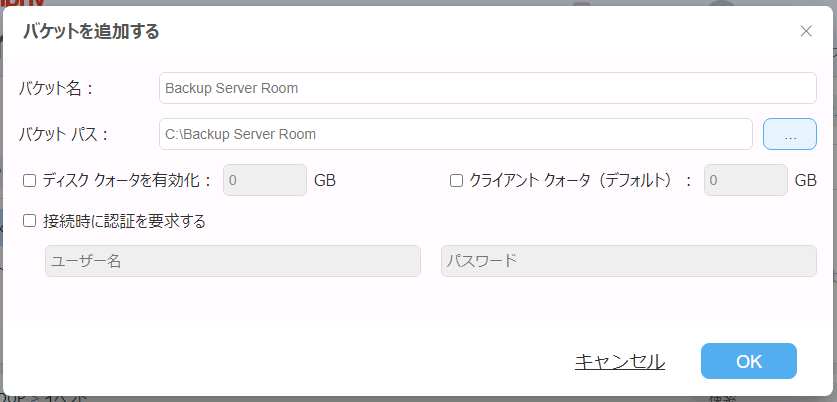Click the バケット パス： label
Screen dimensions: 837x402
(63, 134)
